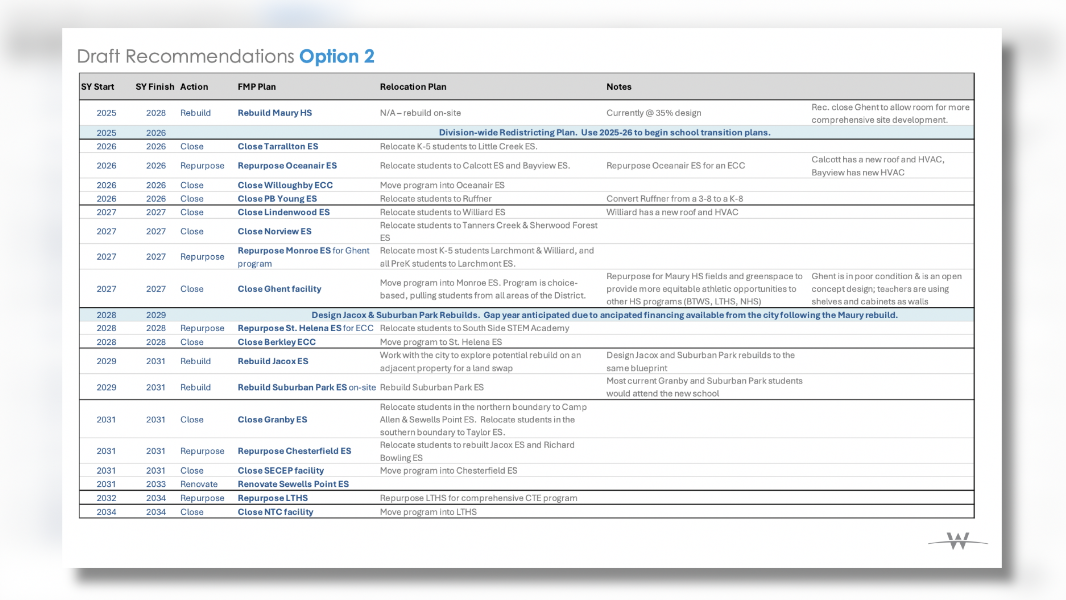
Task: Click the 'Close NTC facility' plan entry
Action: (x=275, y=512)
